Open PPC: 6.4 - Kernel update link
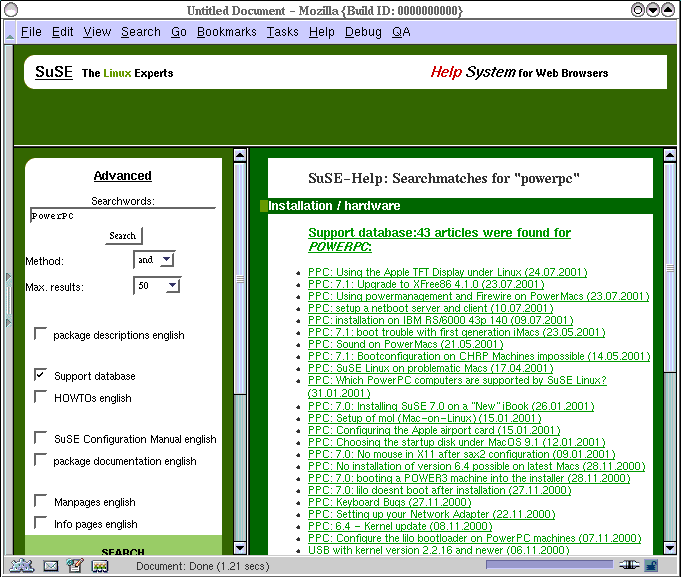Image resolution: width=681 pixels, height=577 pixels. 400,526
